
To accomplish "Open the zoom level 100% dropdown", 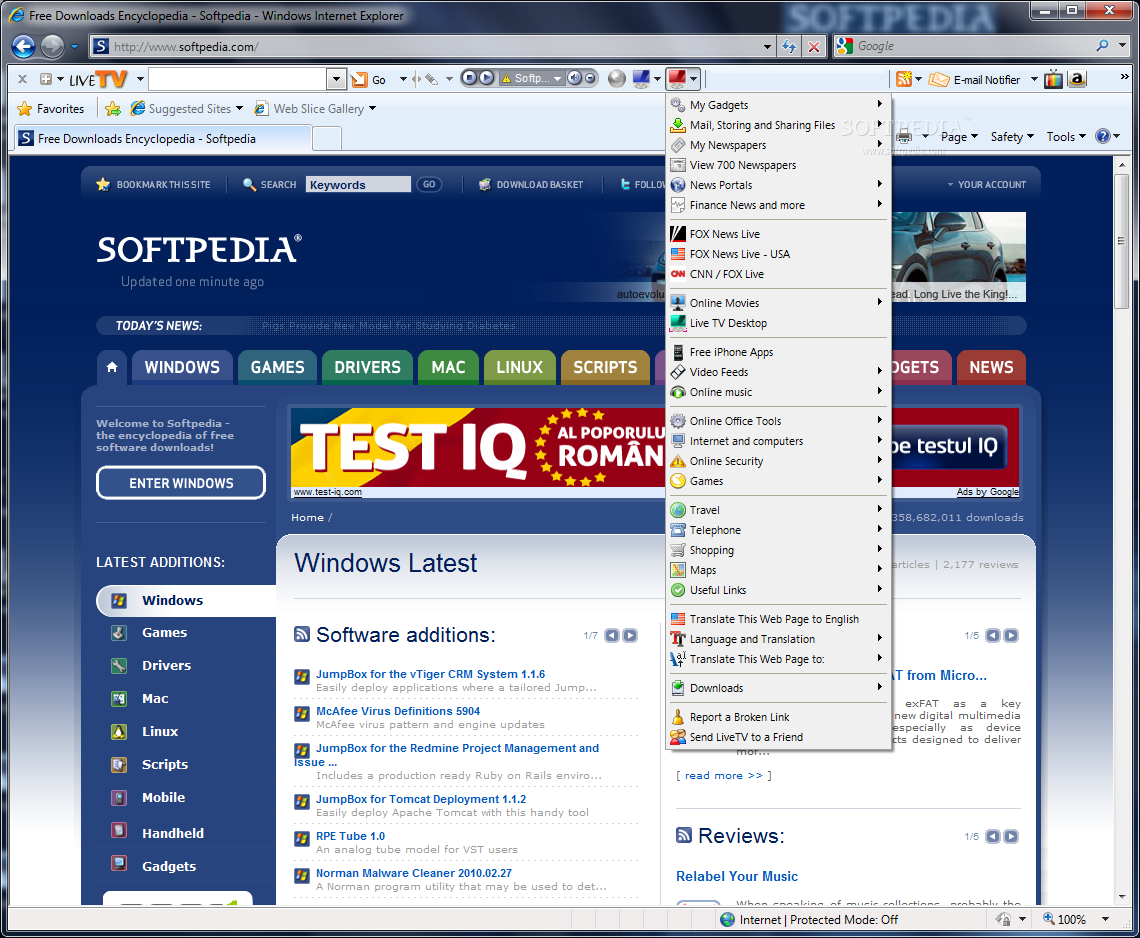I will click(1105, 919).
